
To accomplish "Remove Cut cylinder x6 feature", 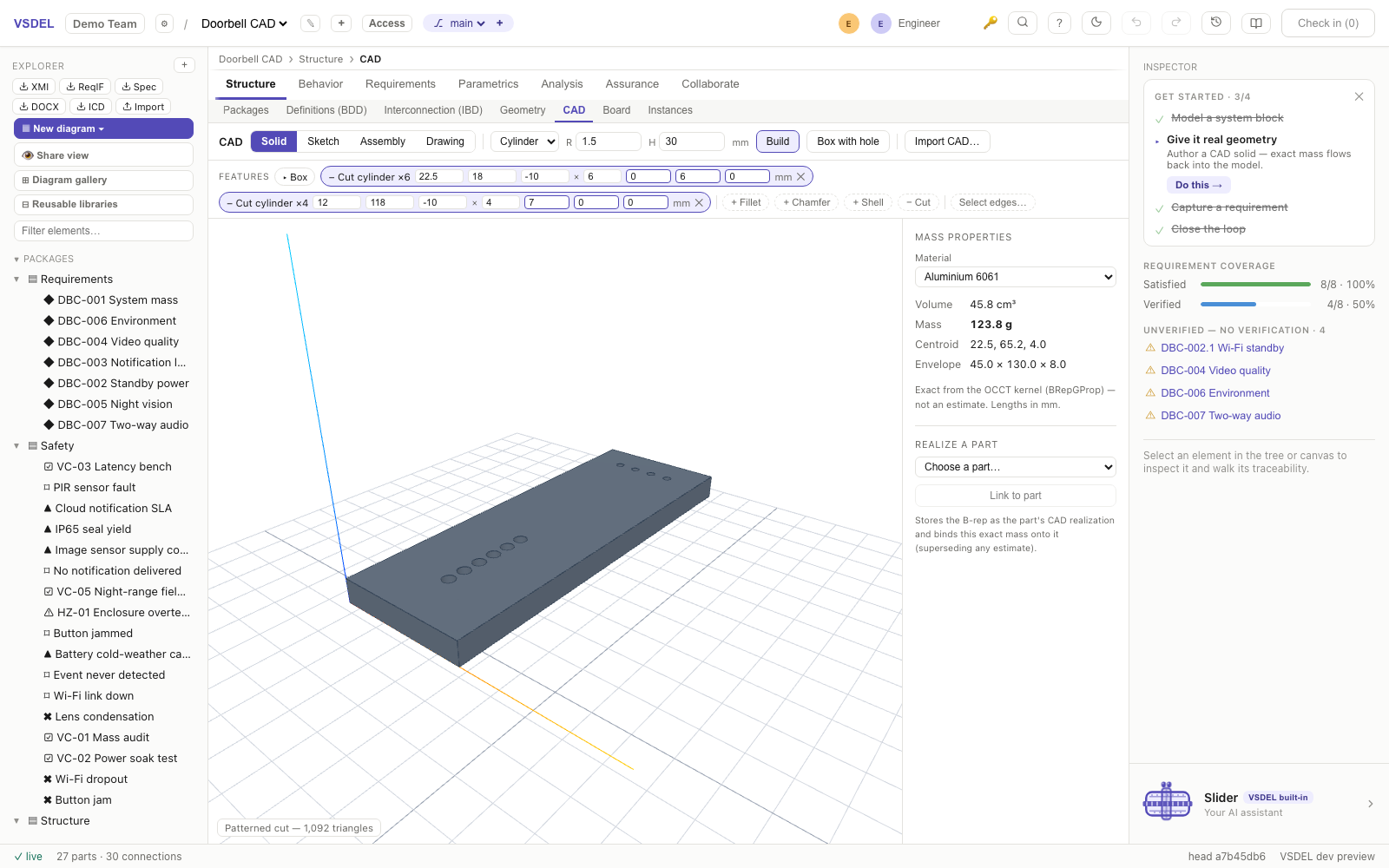I will (x=801, y=177).
